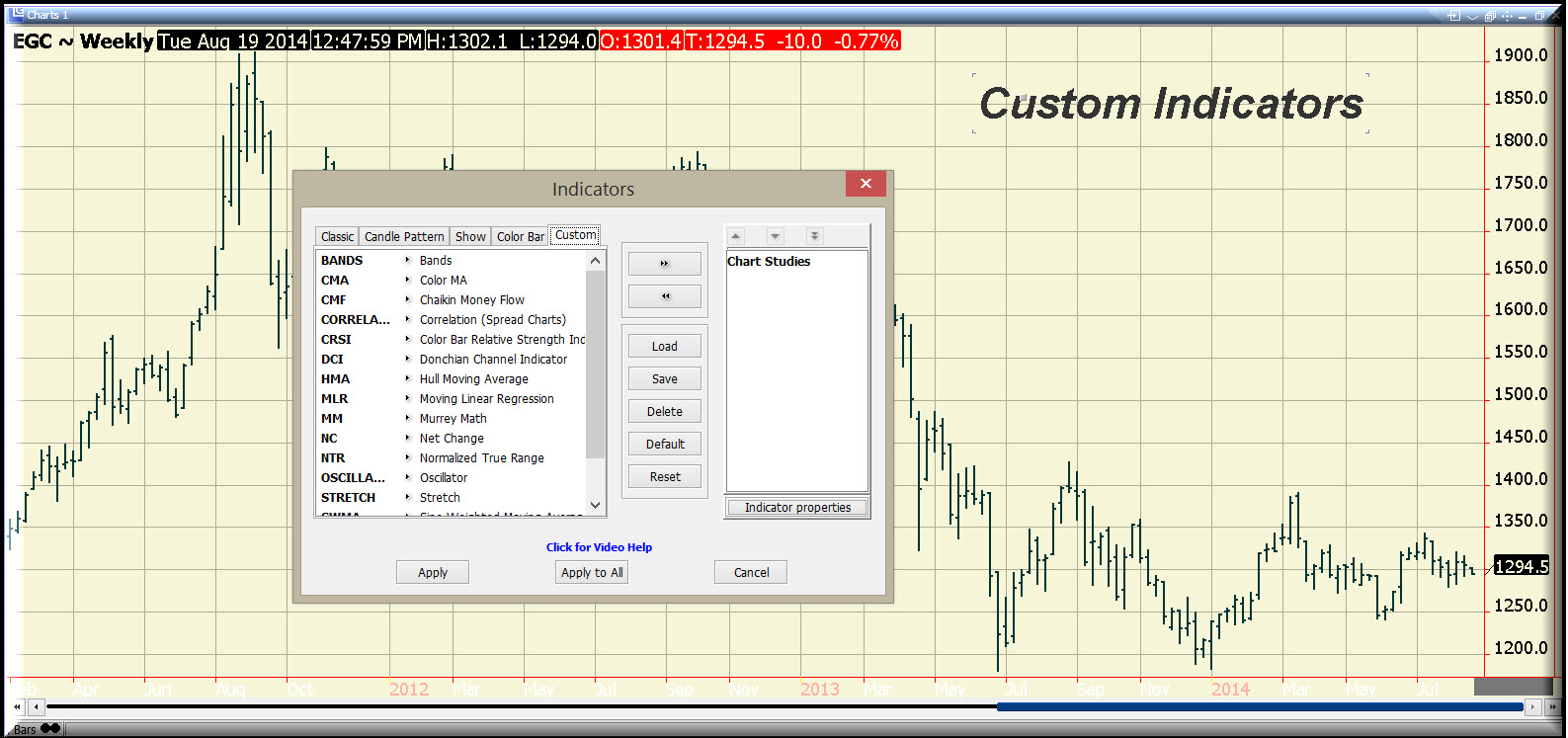
Task: Click the Bars binoculars icon in the status bar
Action: point(49,729)
